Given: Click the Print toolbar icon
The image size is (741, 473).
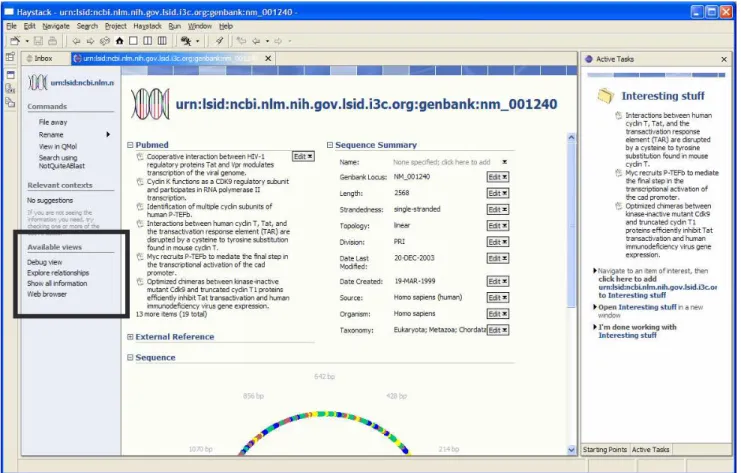Looking at the screenshot, I should 52,41.
